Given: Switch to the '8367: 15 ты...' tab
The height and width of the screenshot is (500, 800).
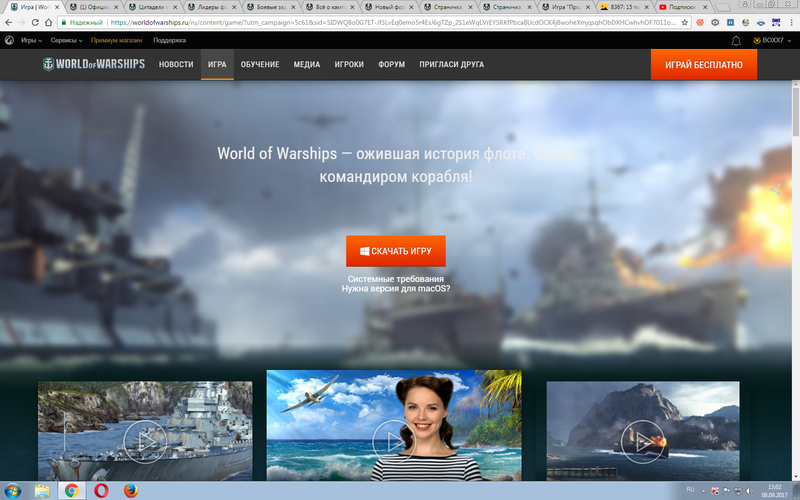Looking at the screenshot, I should (x=626, y=7).
